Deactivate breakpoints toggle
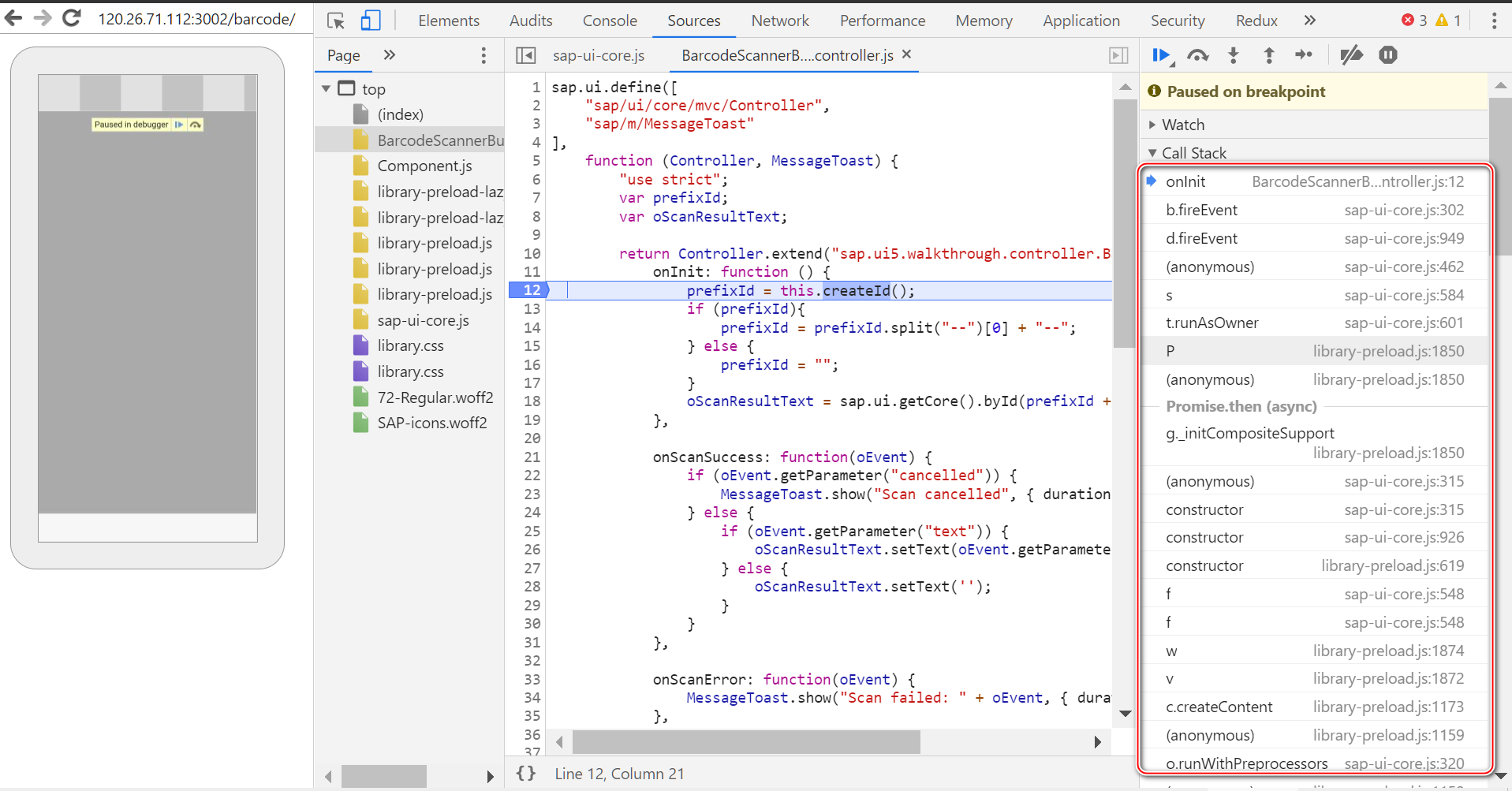 (1351, 55)
